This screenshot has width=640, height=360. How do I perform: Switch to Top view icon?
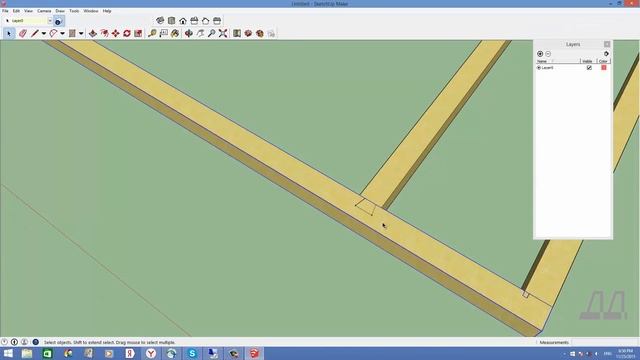click(x=171, y=20)
